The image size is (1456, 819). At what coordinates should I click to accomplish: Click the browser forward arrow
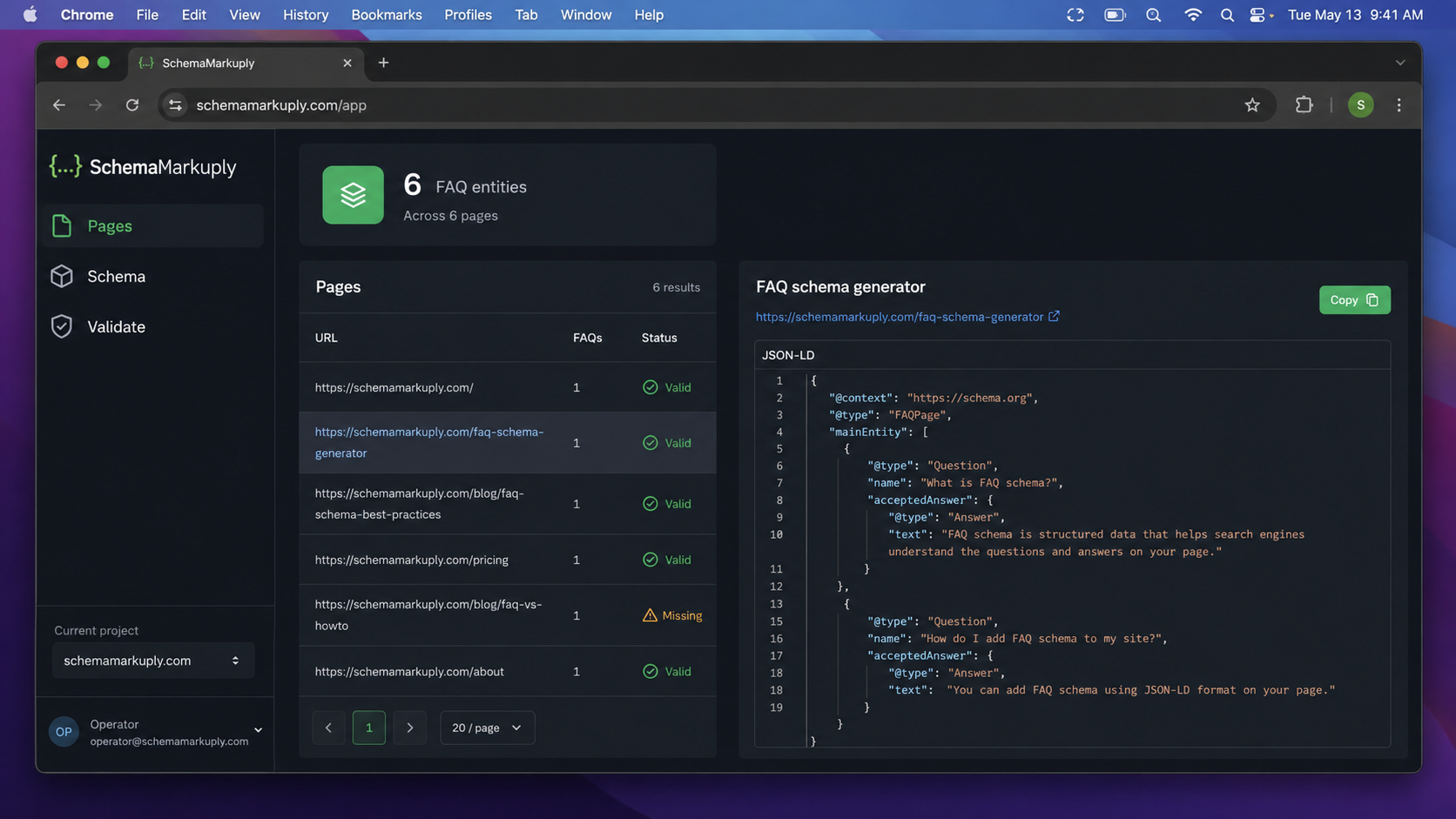96,105
